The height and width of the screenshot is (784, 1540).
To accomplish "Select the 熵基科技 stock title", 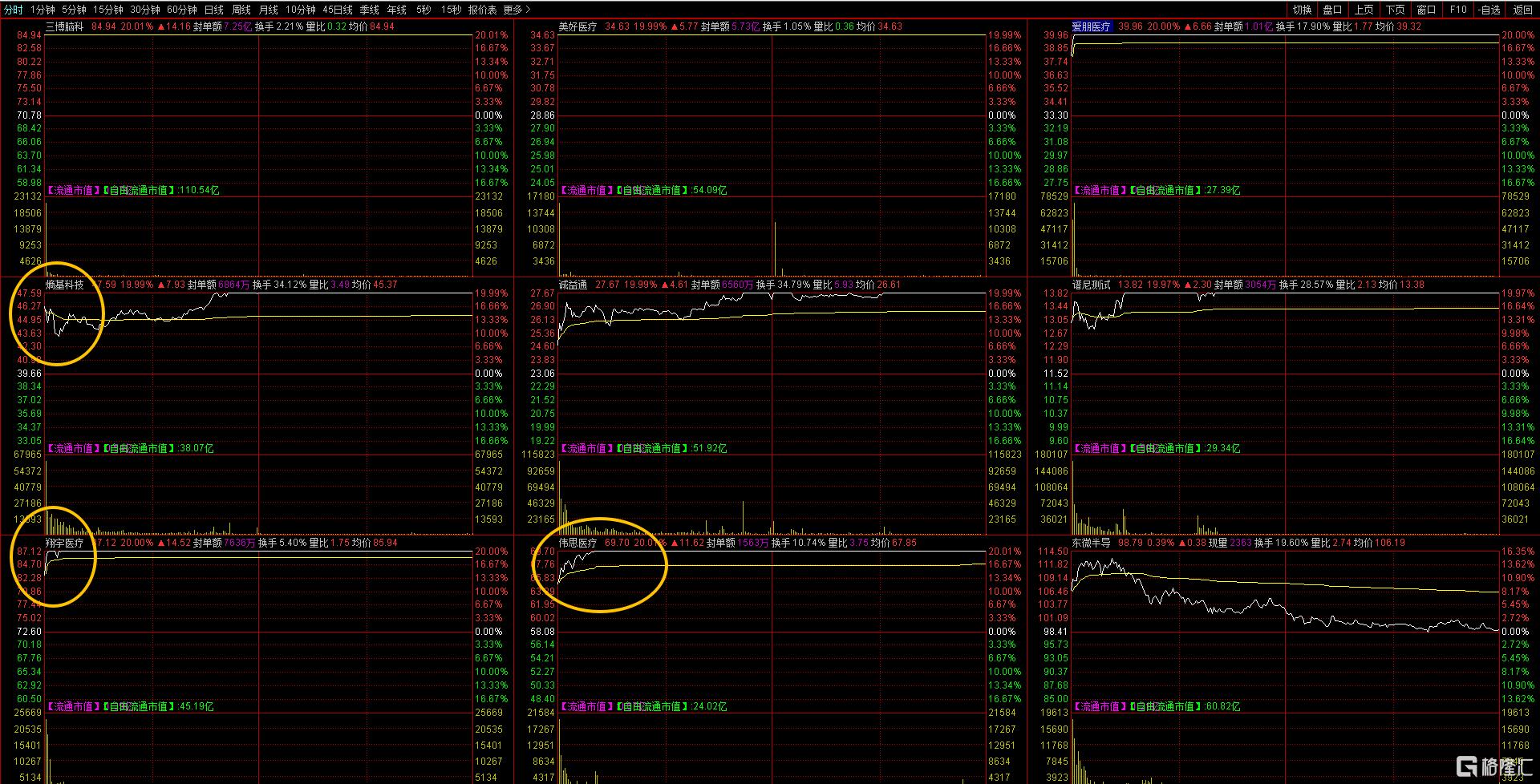I will [64, 285].
